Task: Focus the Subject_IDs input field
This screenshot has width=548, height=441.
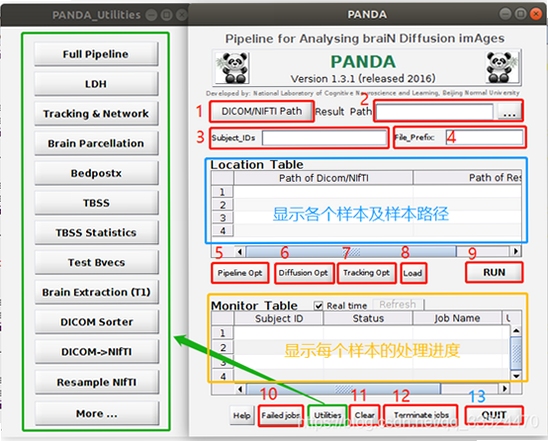Action: [x=324, y=138]
